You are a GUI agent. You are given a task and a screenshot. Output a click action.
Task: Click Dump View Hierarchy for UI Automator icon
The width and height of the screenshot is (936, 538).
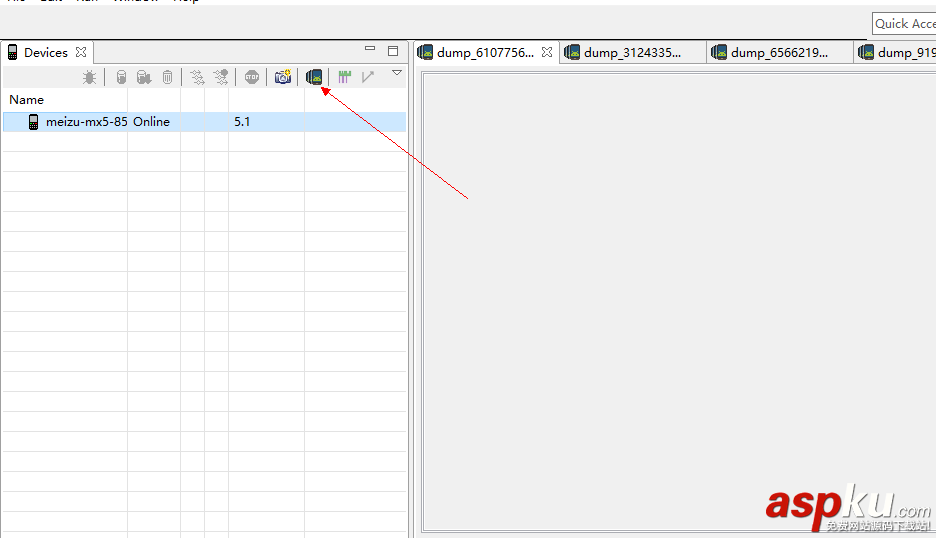314,77
